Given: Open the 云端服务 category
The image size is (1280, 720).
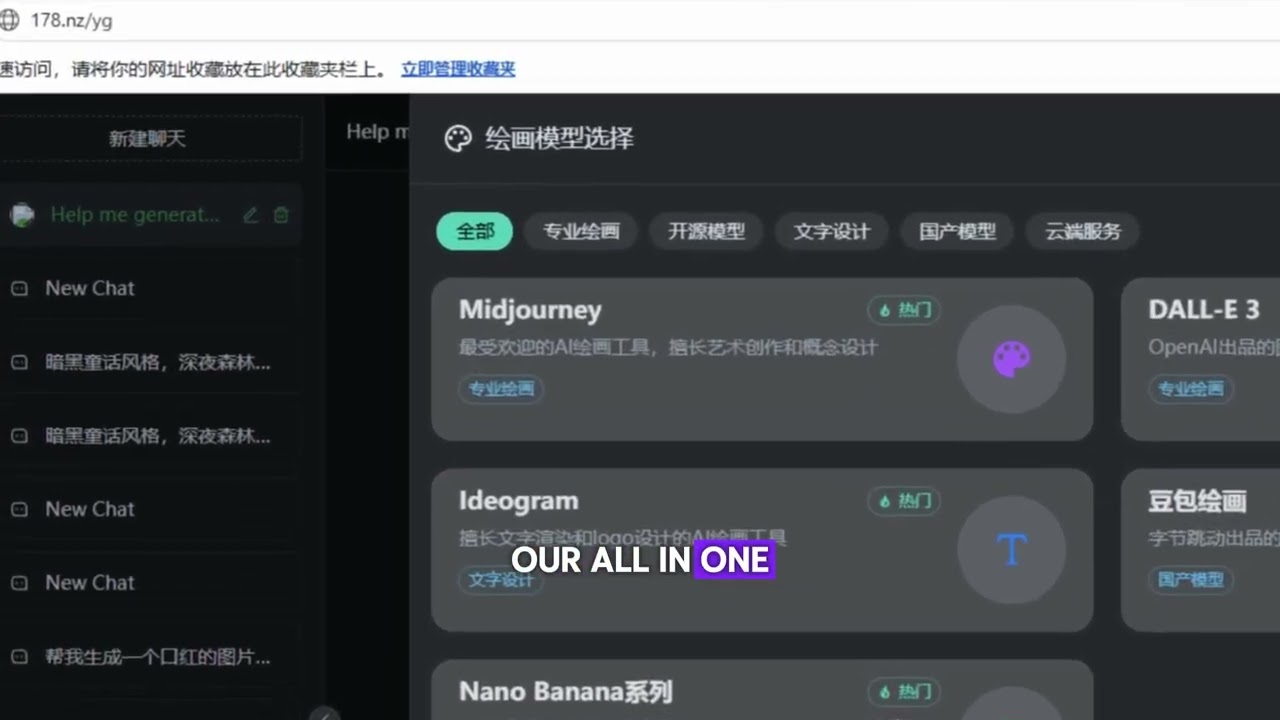Looking at the screenshot, I should (x=1083, y=231).
